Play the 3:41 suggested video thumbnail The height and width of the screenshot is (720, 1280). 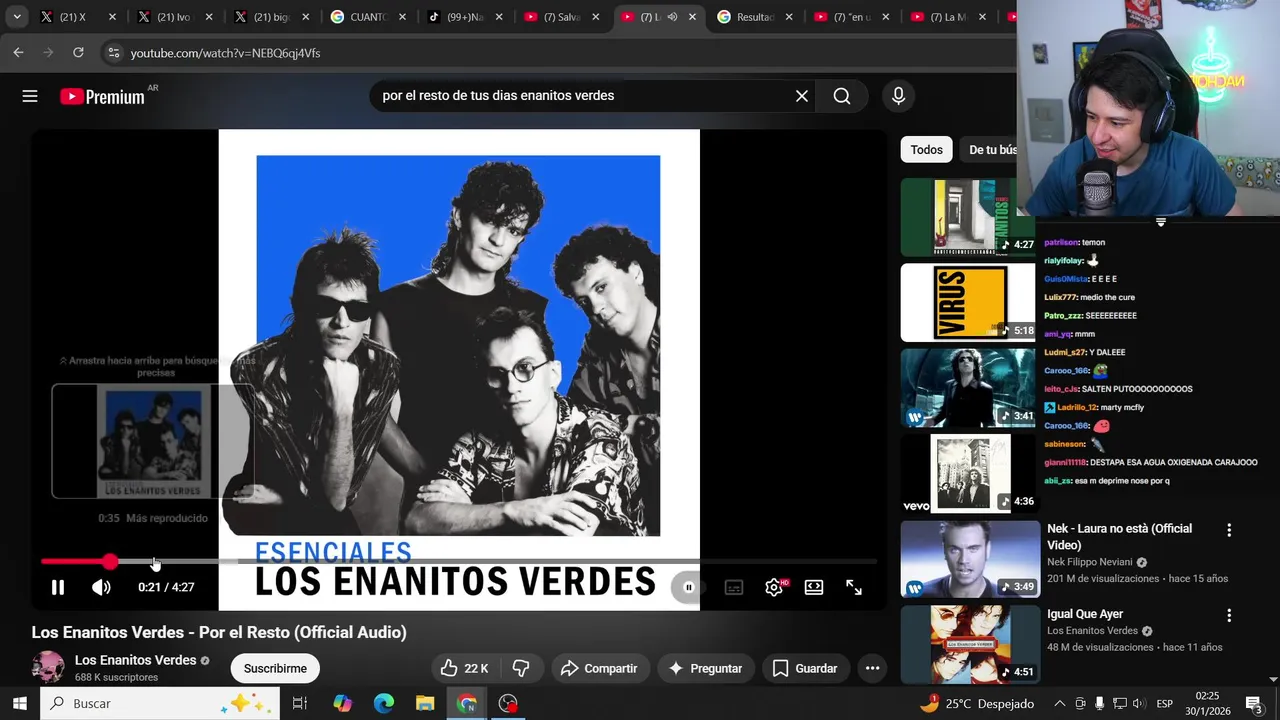click(x=968, y=388)
